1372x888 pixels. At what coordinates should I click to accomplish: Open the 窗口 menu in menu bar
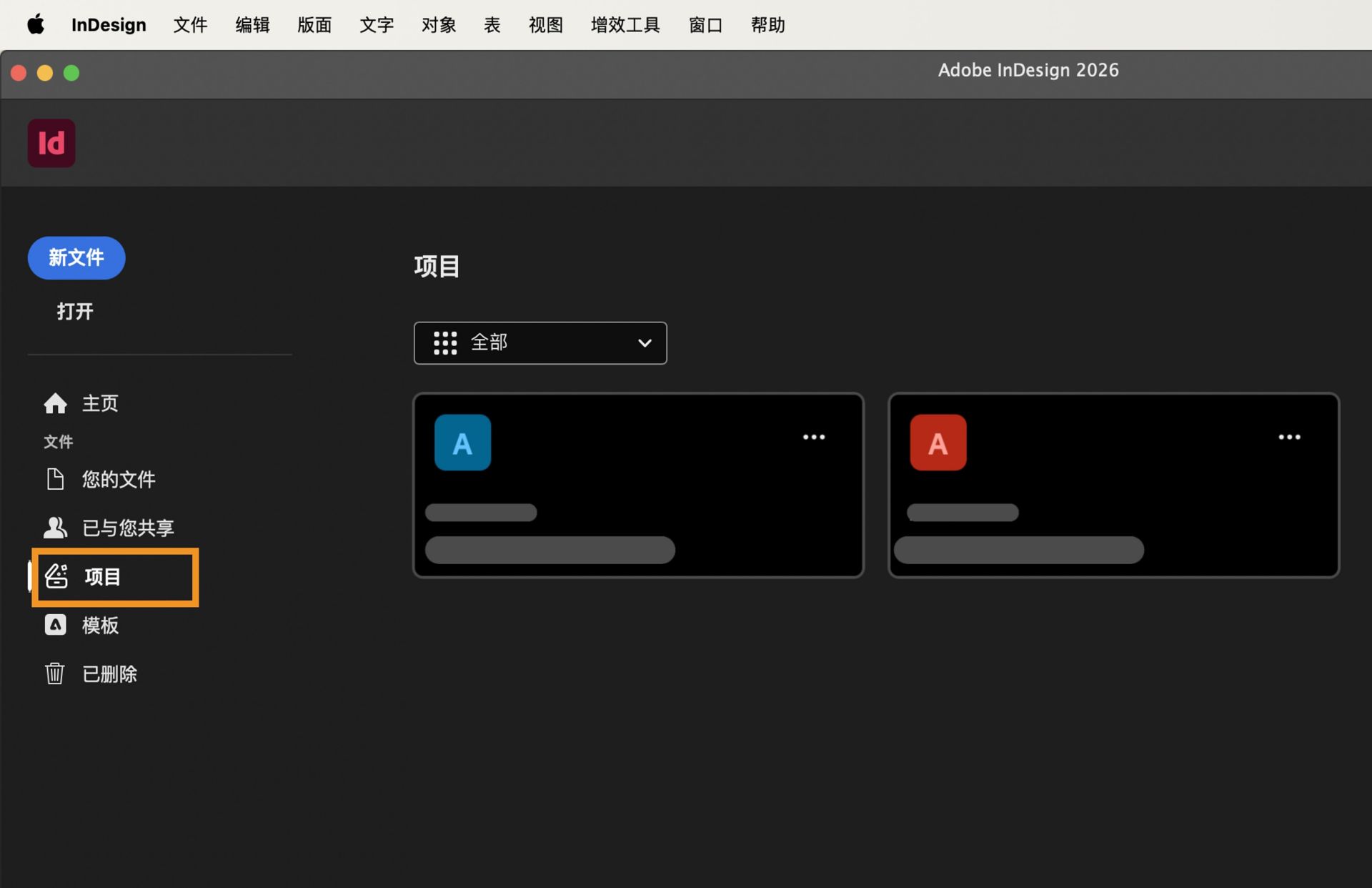(705, 24)
